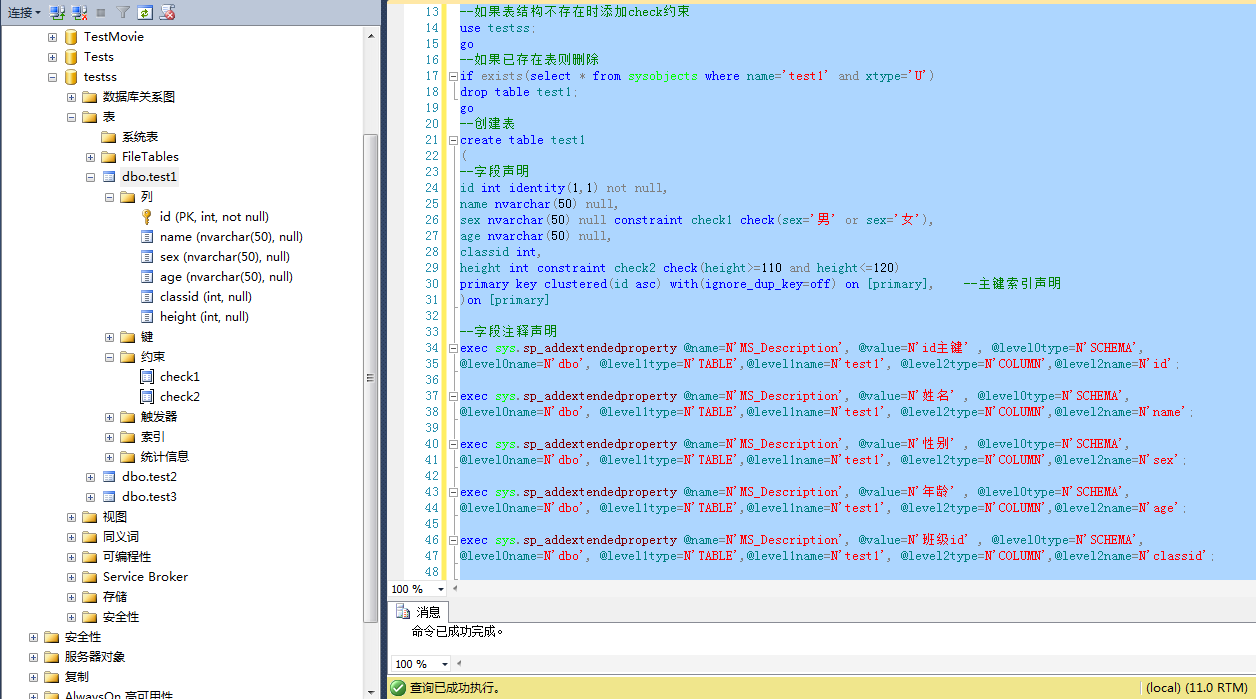Expand the TestMovie database node
The width and height of the screenshot is (1256, 699).
point(53,37)
